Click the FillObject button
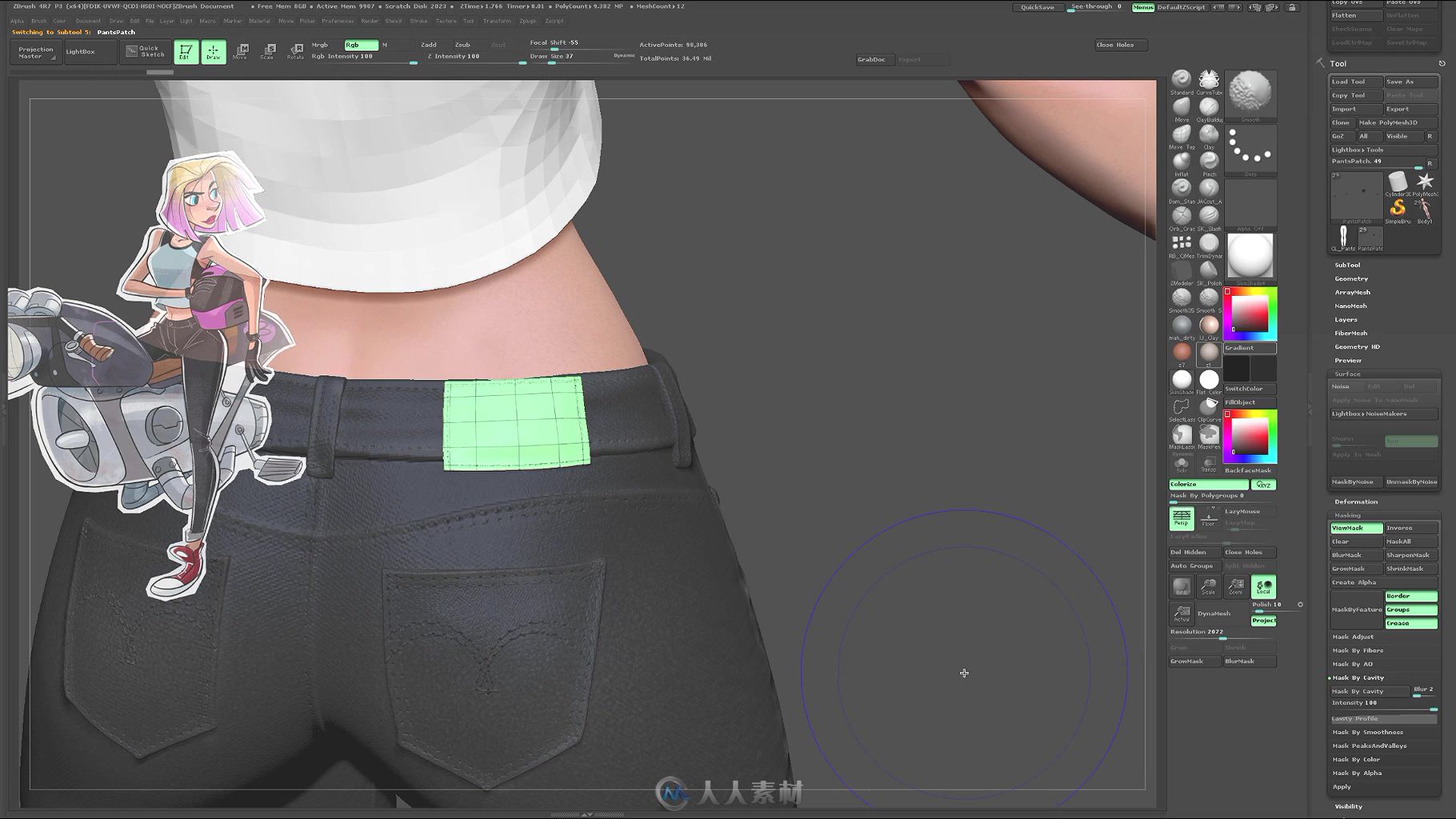1456x819 pixels. tap(1250, 402)
